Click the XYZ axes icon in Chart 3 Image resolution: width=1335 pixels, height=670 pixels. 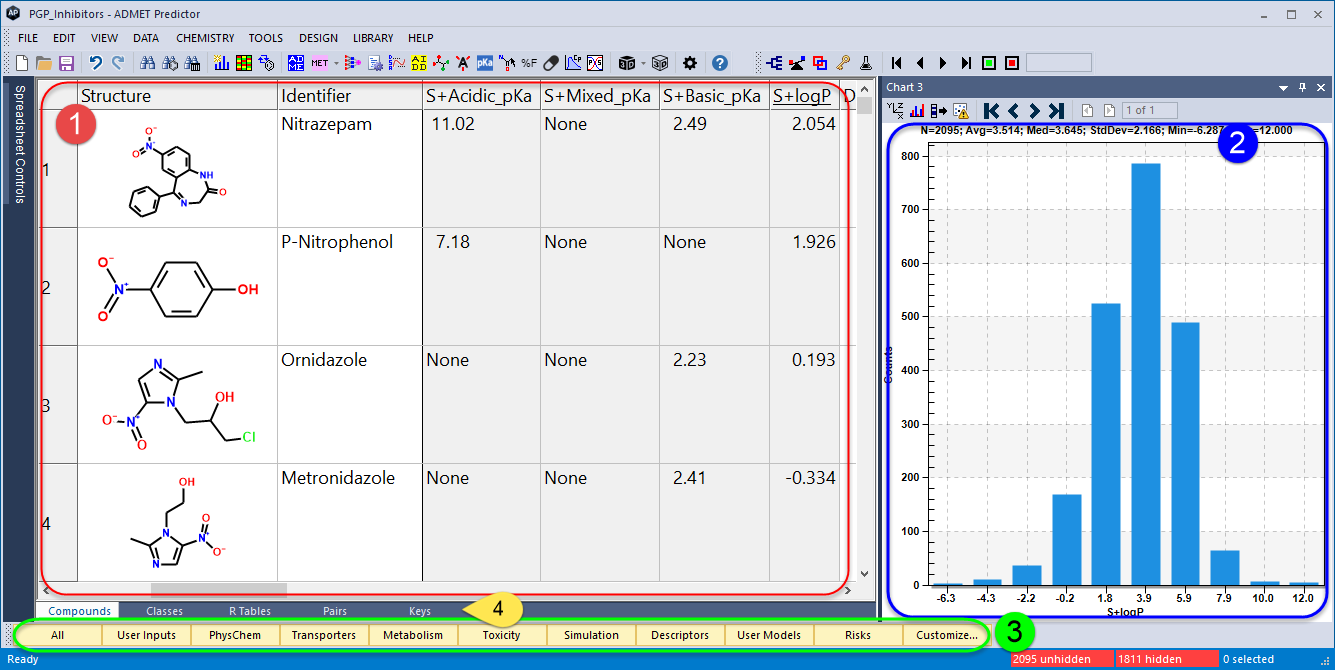(895, 110)
